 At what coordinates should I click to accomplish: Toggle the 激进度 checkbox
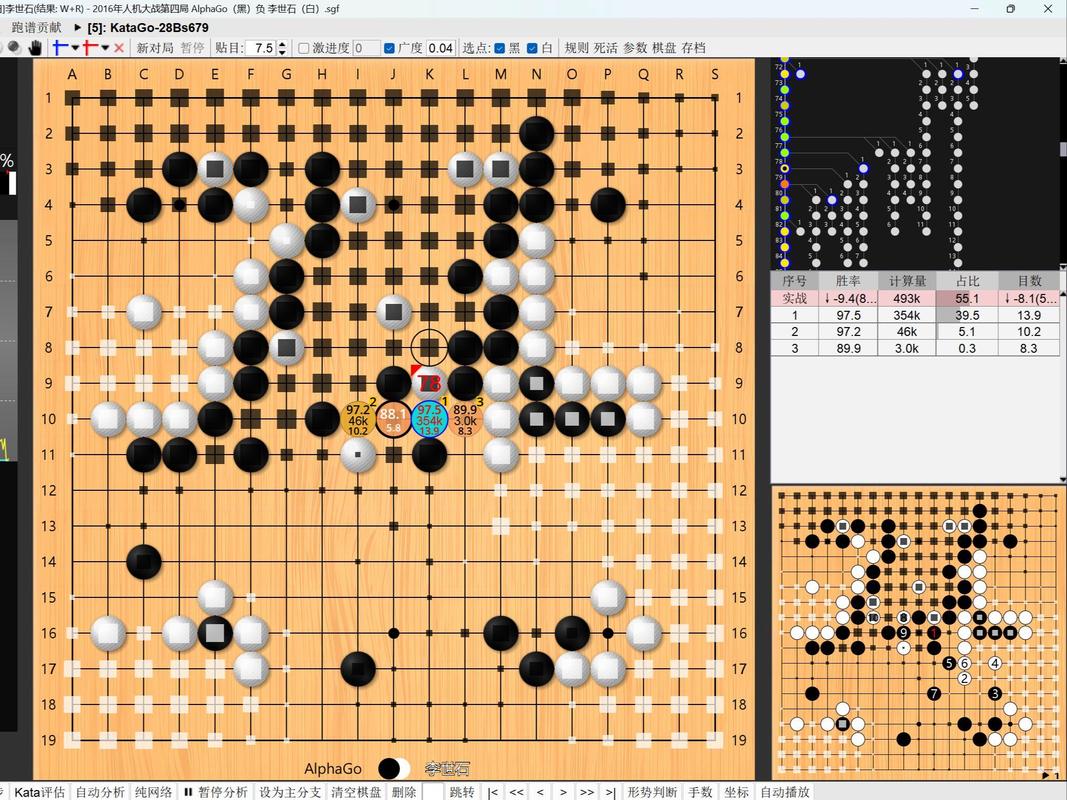click(x=304, y=48)
